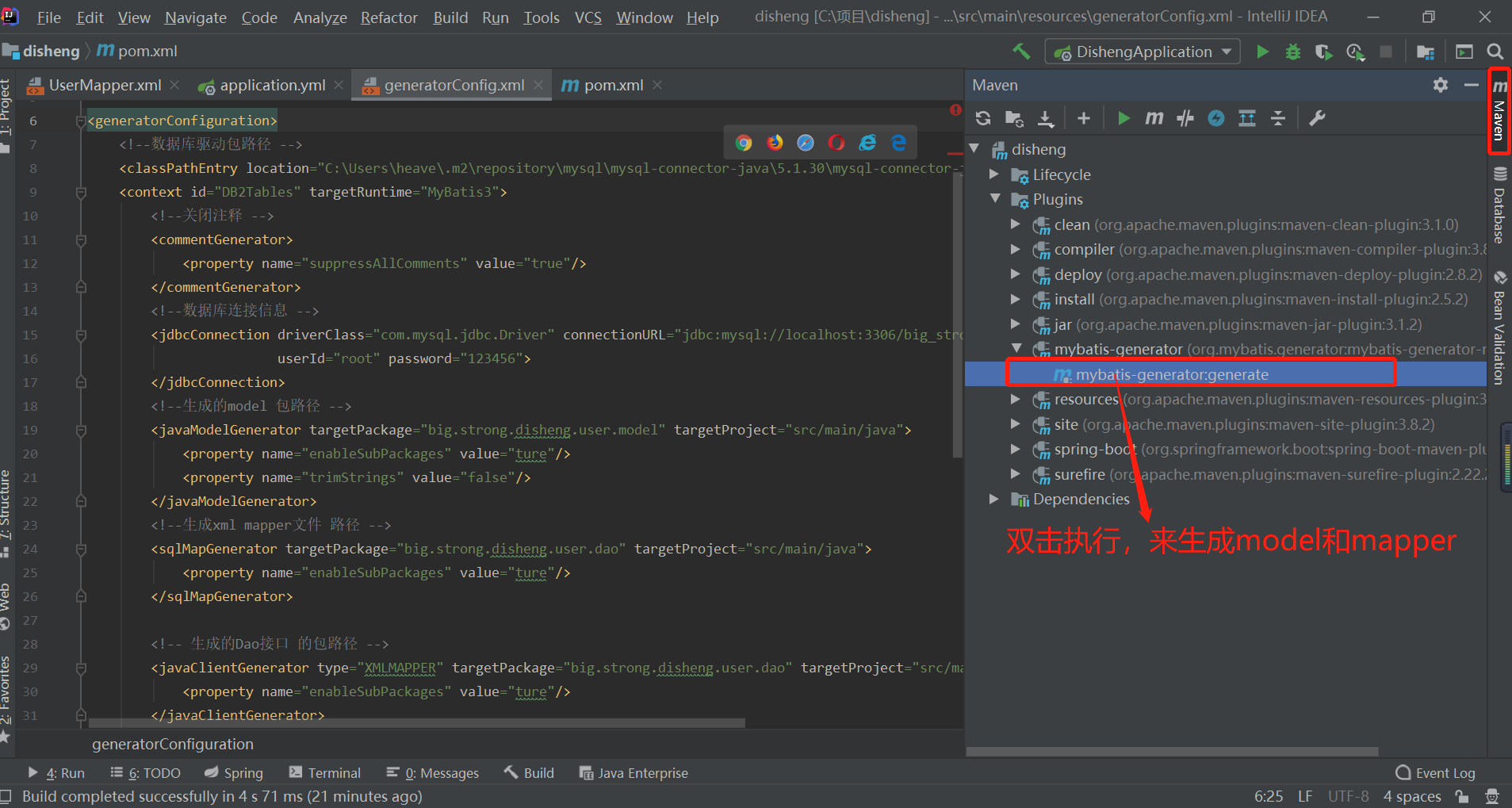This screenshot has height=808, width=1512.
Task: Click the editor horizontal scrollbar
Action: 417,723
